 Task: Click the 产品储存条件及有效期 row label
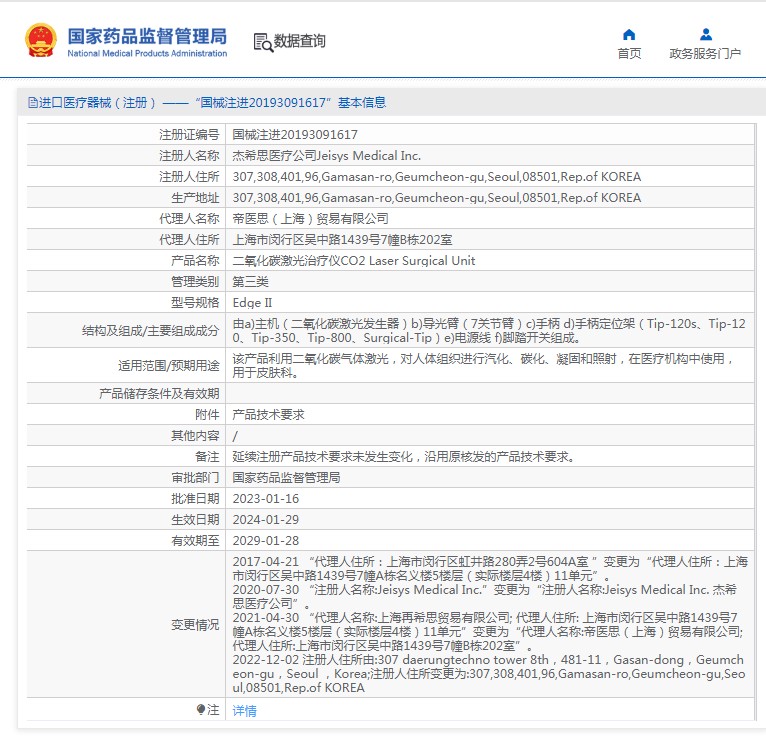[159, 393]
